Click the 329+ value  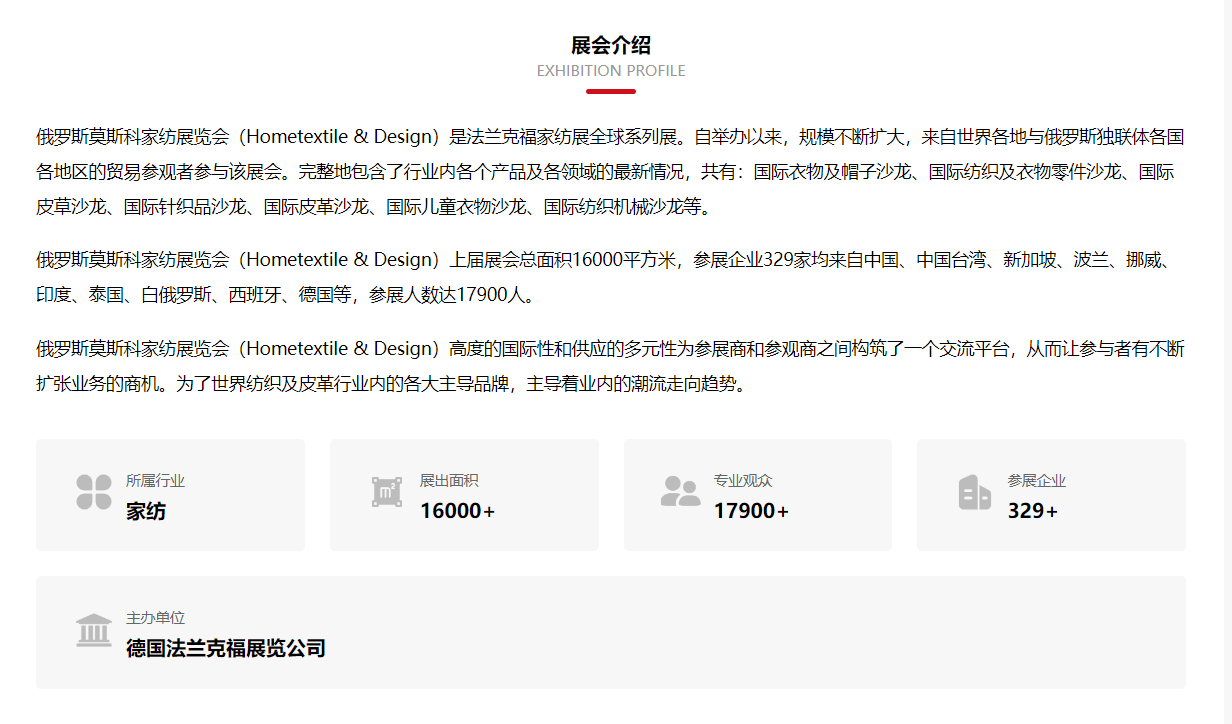[x=1033, y=511]
